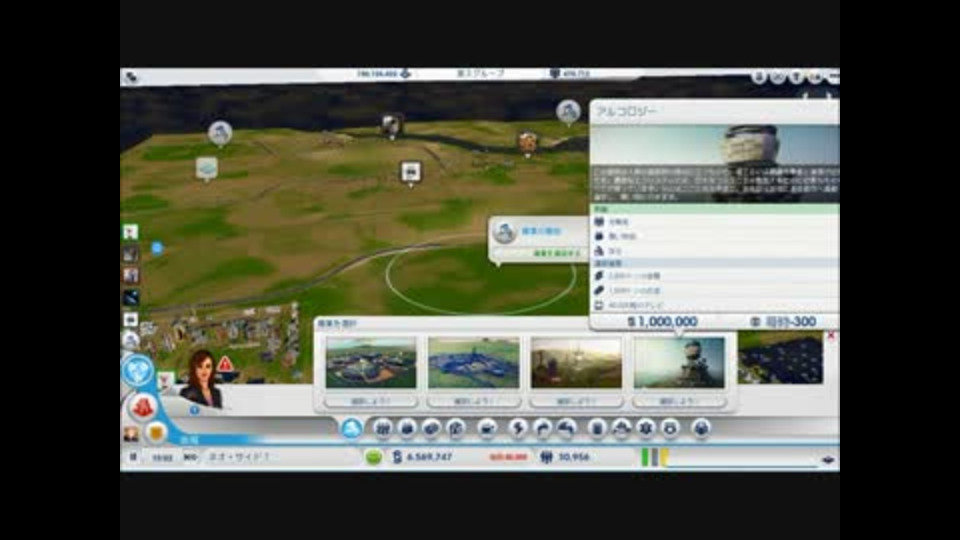This screenshot has width=960, height=540.
Task: Click the red round icon above the shield
Action: [x=143, y=407]
